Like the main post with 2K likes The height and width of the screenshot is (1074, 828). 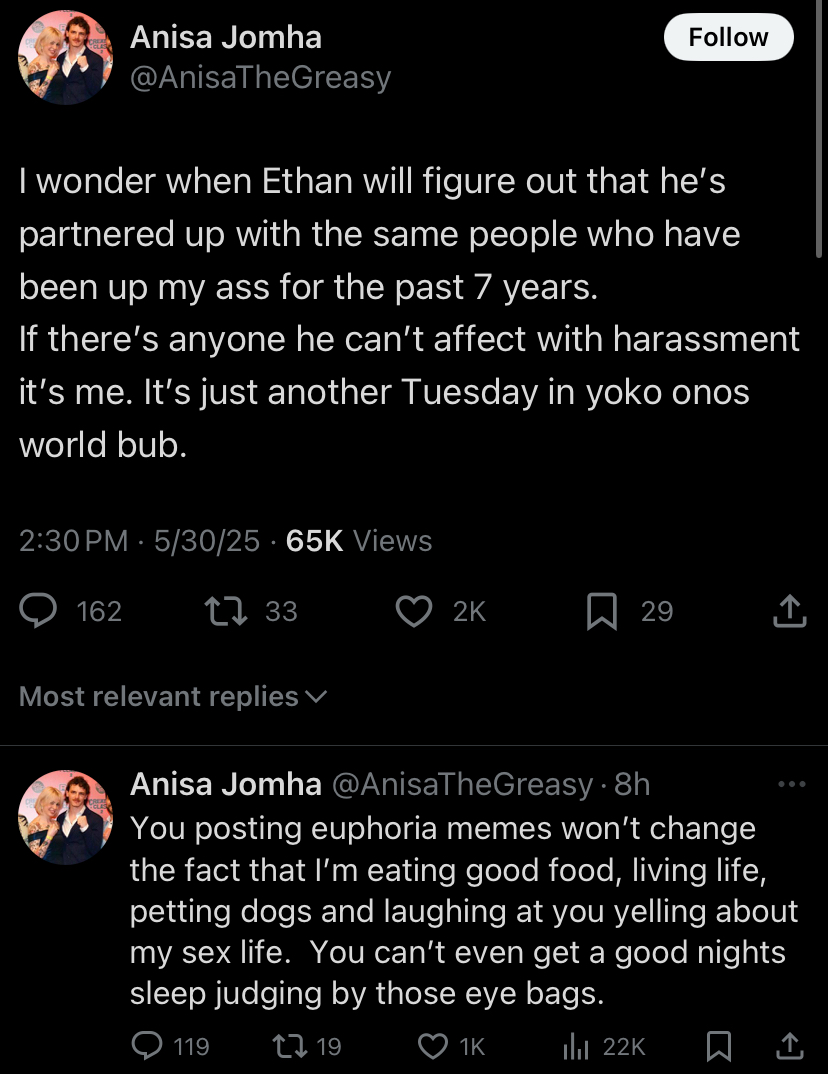pos(414,611)
